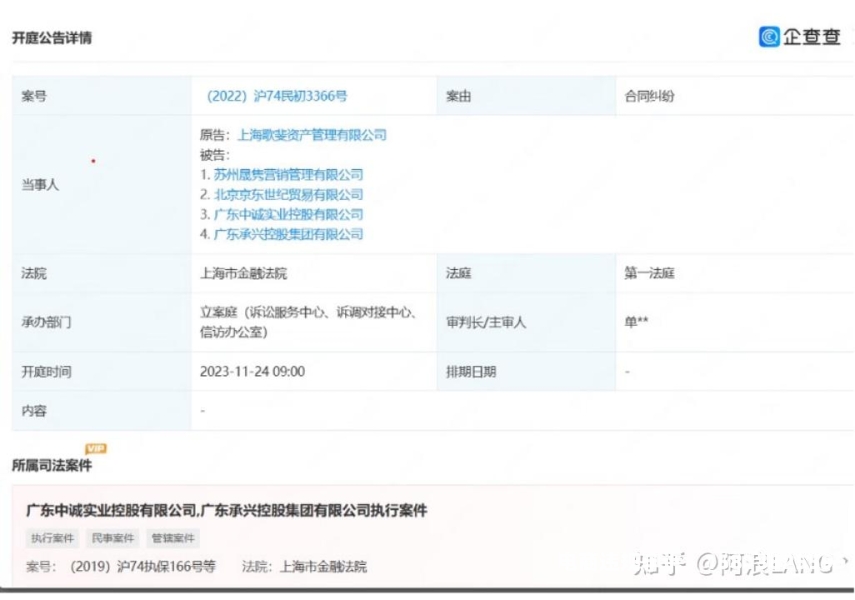This screenshot has height=600, width=855.
Task: Select the 执行案件 tag
Action: coord(53,538)
